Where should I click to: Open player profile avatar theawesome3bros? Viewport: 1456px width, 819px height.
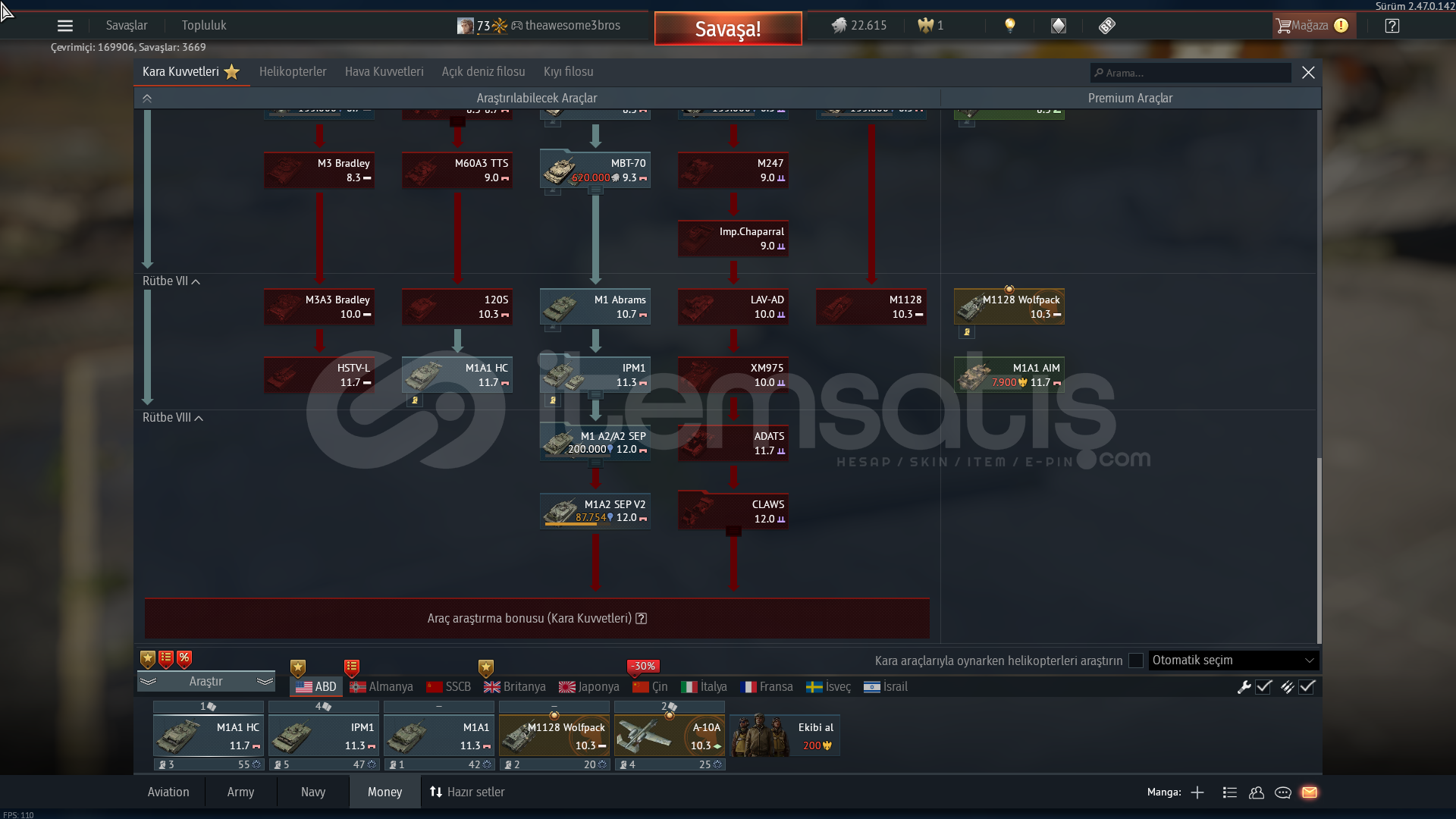coord(465,26)
